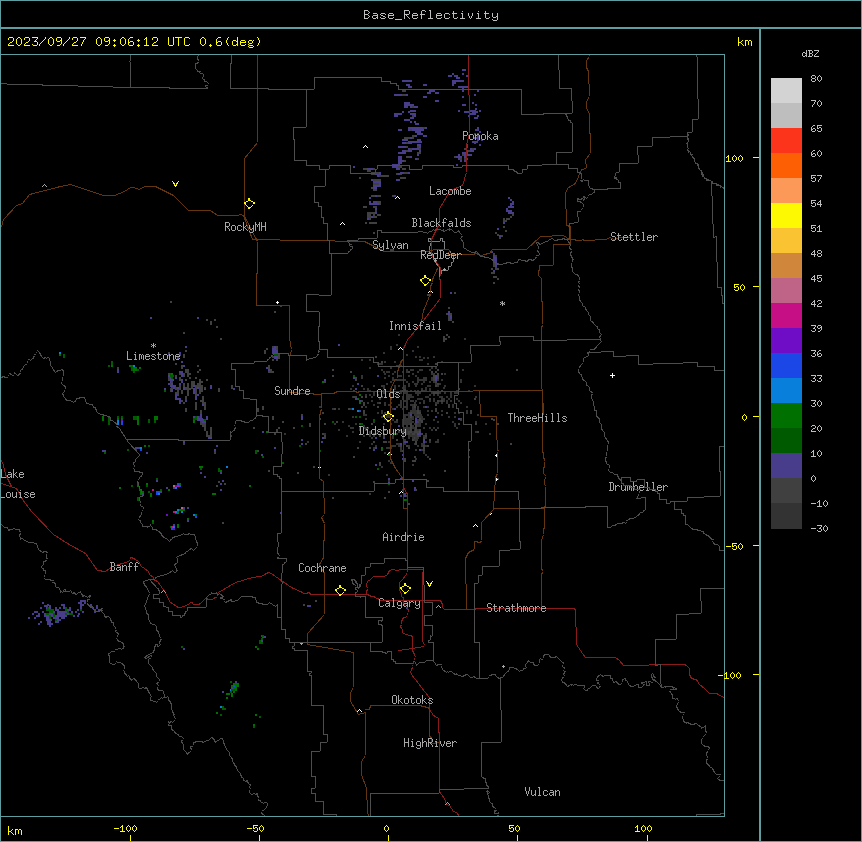862x842 pixels.
Task: Click the Limestone label
Action: (153, 356)
